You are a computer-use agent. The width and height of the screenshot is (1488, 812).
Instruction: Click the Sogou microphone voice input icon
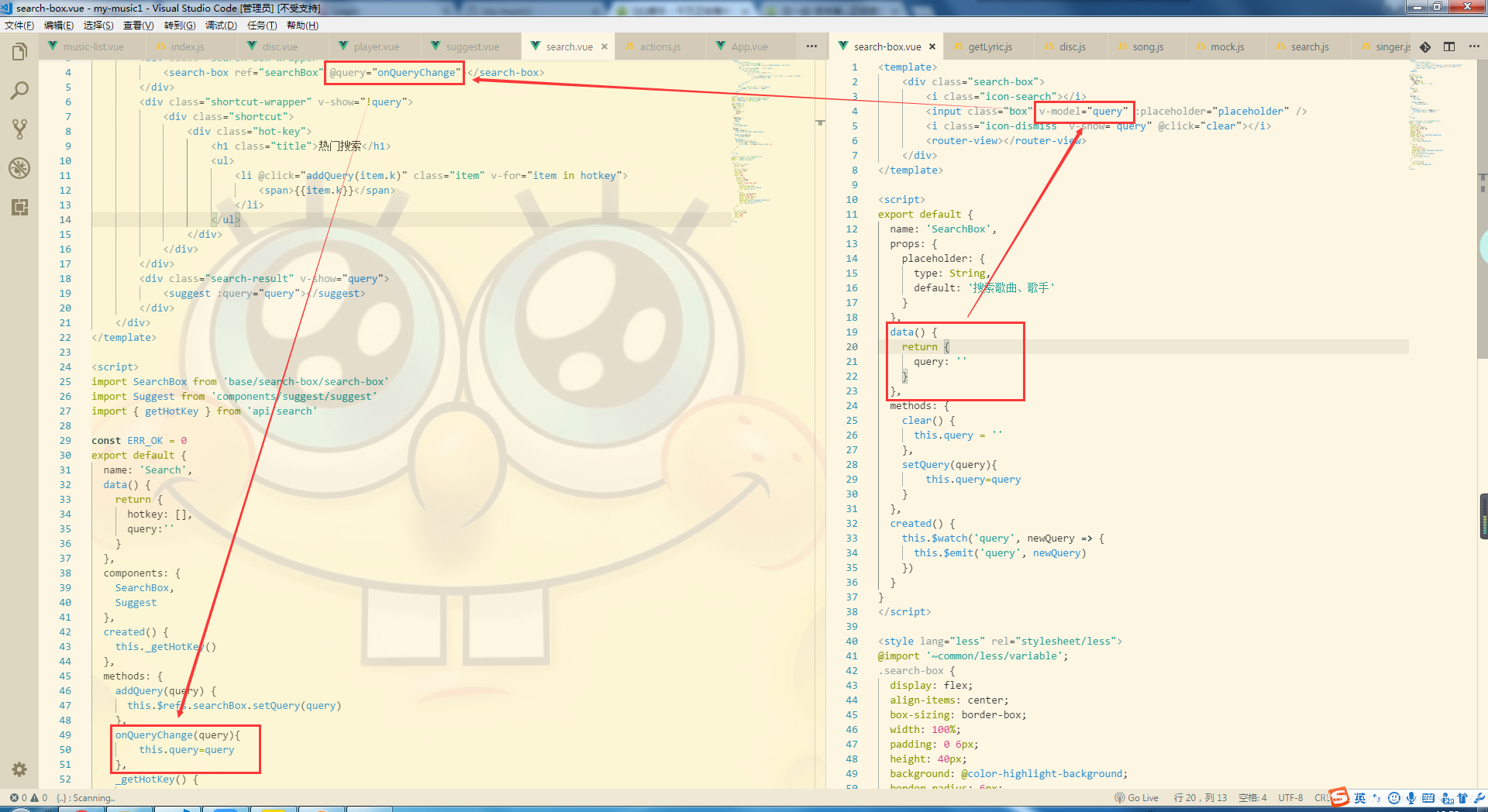[x=1411, y=798]
